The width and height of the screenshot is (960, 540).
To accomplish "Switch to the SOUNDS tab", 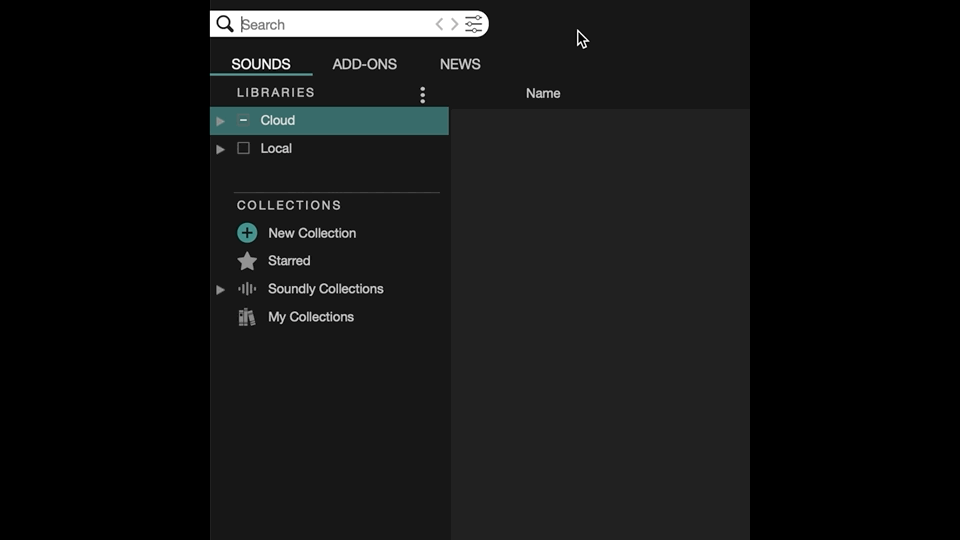I will click(261, 64).
